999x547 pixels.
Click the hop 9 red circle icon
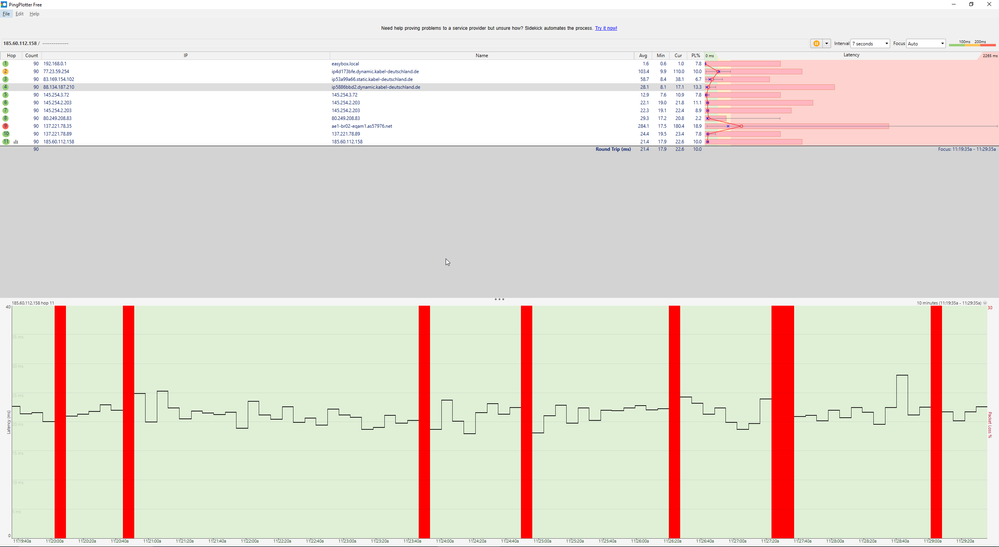[6, 126]
